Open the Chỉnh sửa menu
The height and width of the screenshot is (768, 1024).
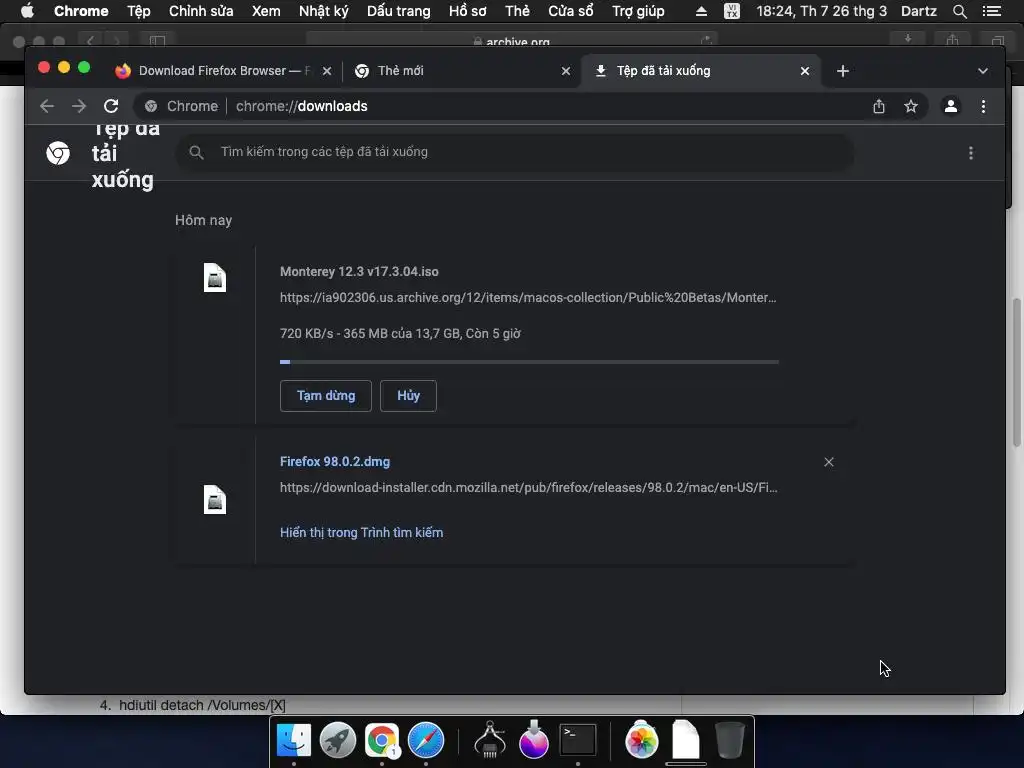tap(200, 11)
